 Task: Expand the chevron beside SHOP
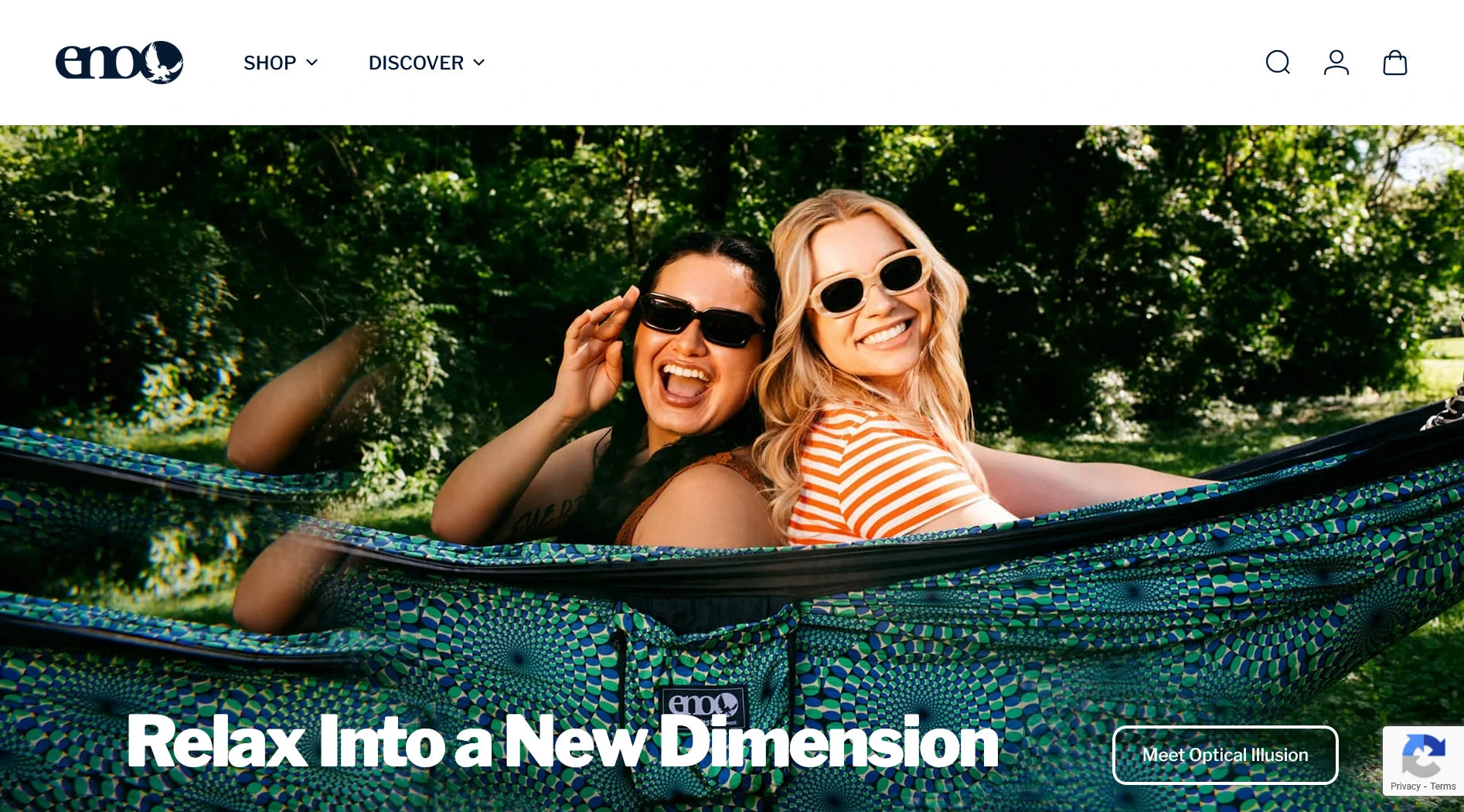312,63
